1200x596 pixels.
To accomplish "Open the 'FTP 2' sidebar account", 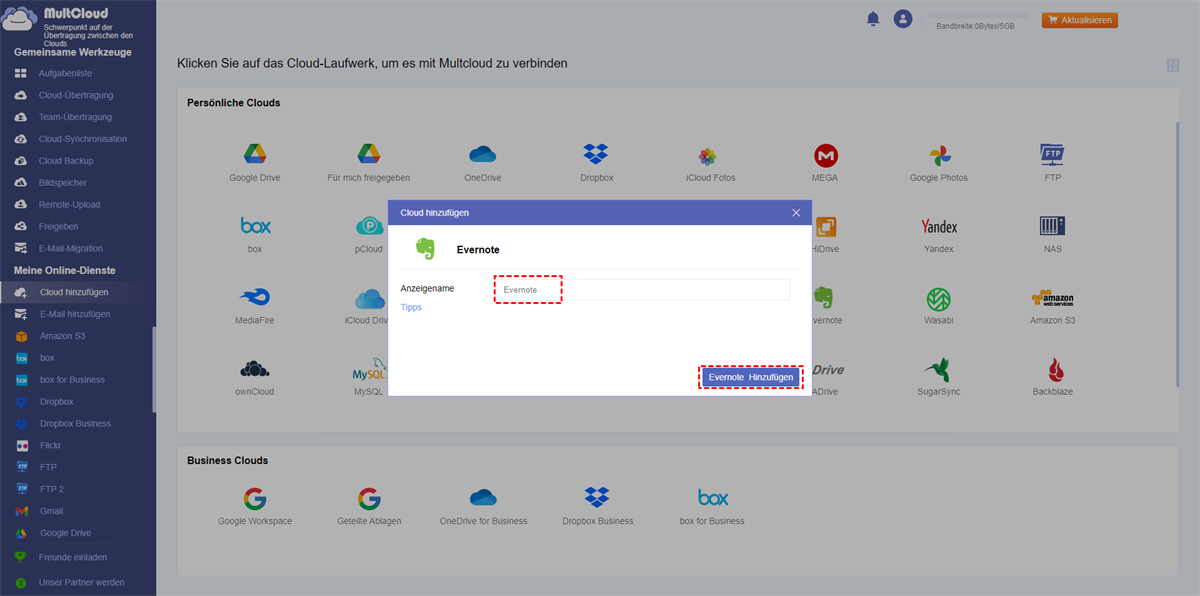I will [51, 490].
